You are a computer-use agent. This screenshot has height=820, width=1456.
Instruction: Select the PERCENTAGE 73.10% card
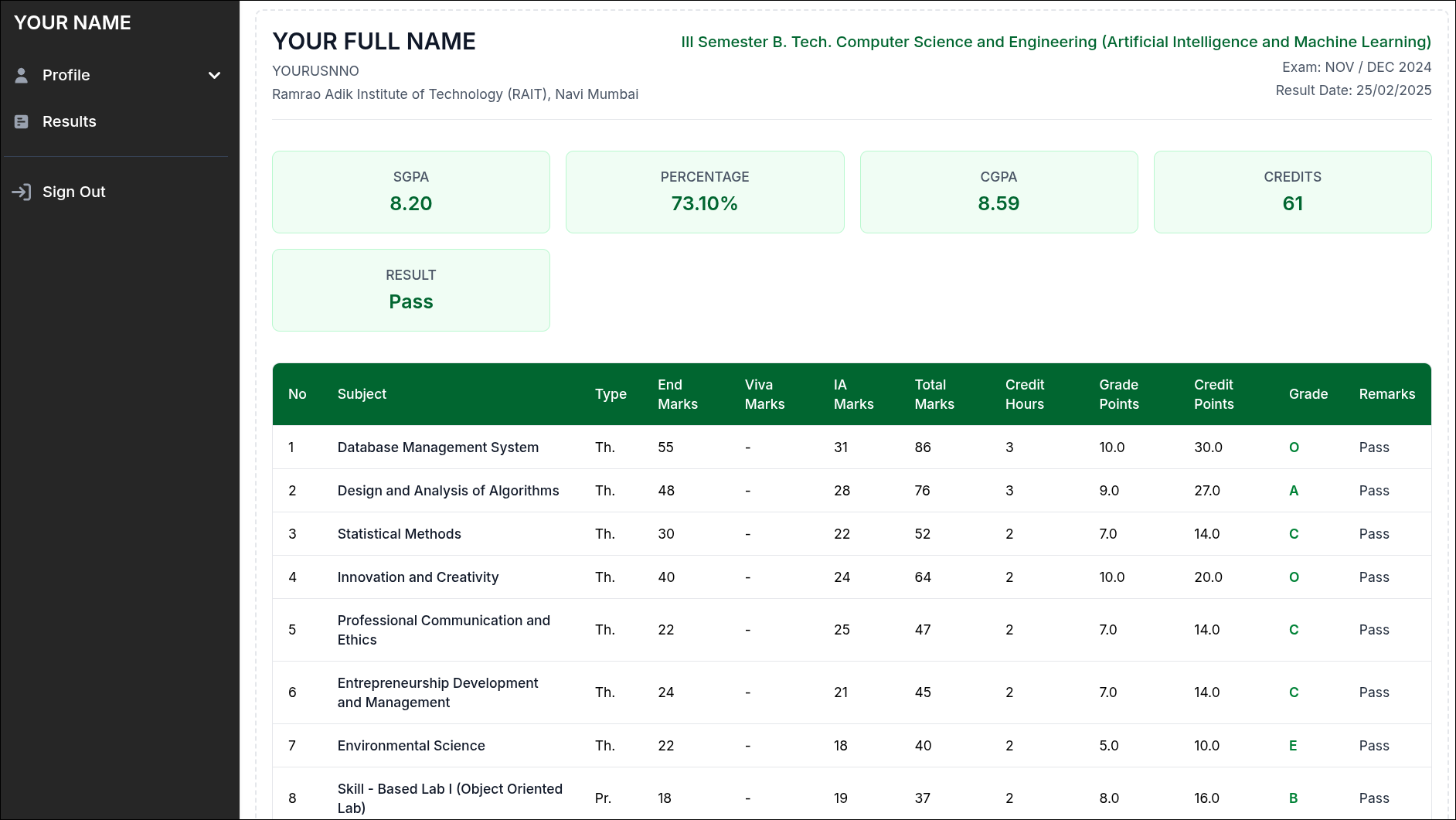tap(705, 192)
